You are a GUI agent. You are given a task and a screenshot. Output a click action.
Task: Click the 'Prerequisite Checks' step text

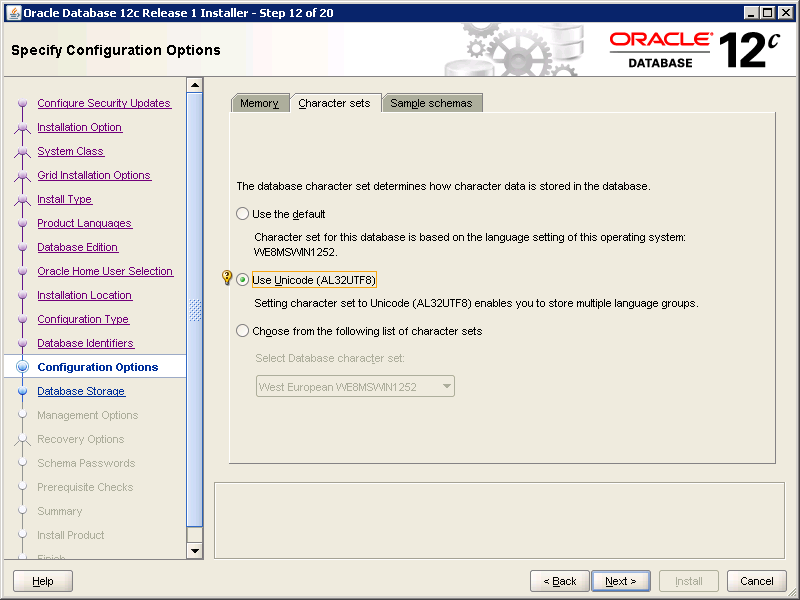[x=85, y=487]
